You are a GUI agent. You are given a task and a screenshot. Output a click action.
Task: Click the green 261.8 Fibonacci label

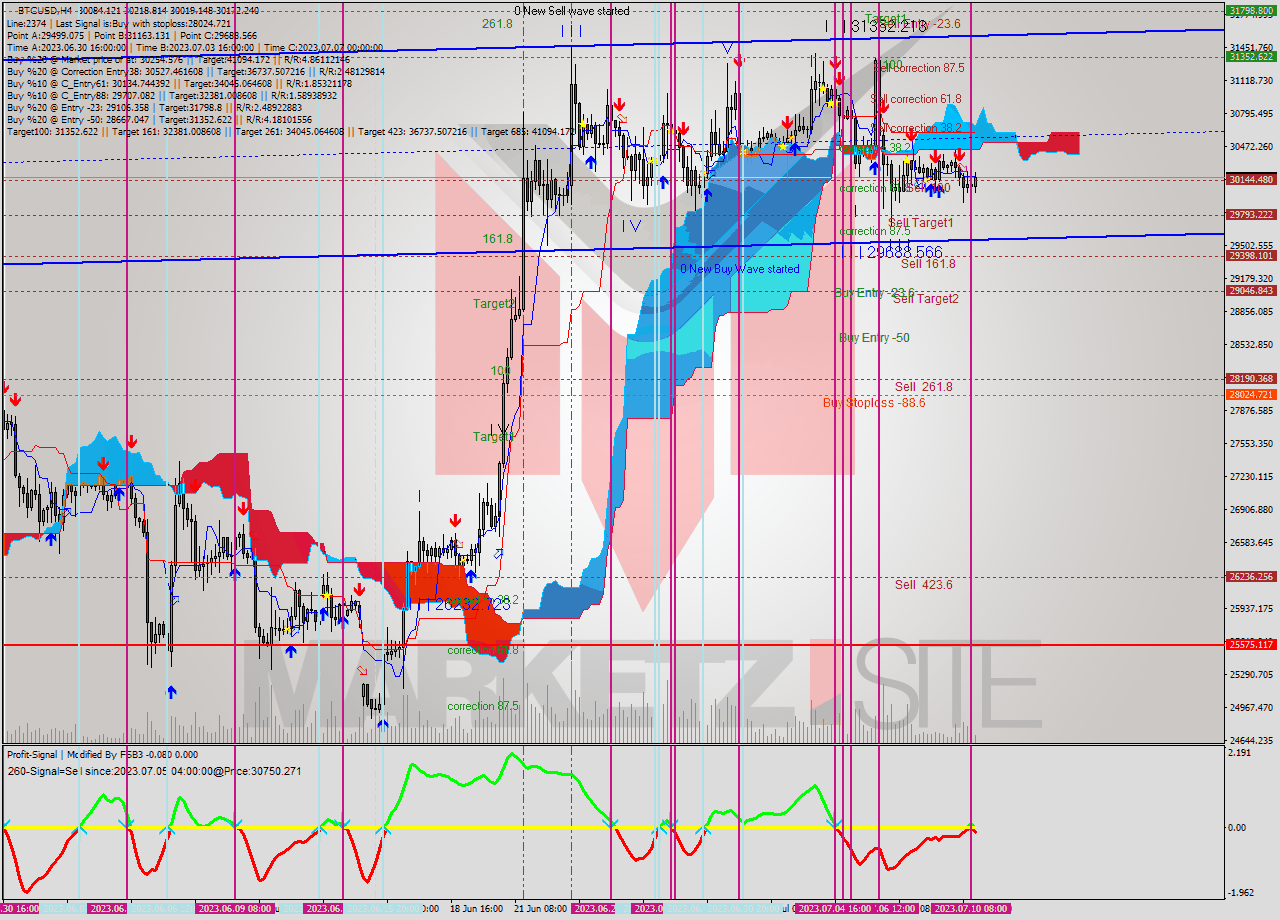(x=497, y=23)
